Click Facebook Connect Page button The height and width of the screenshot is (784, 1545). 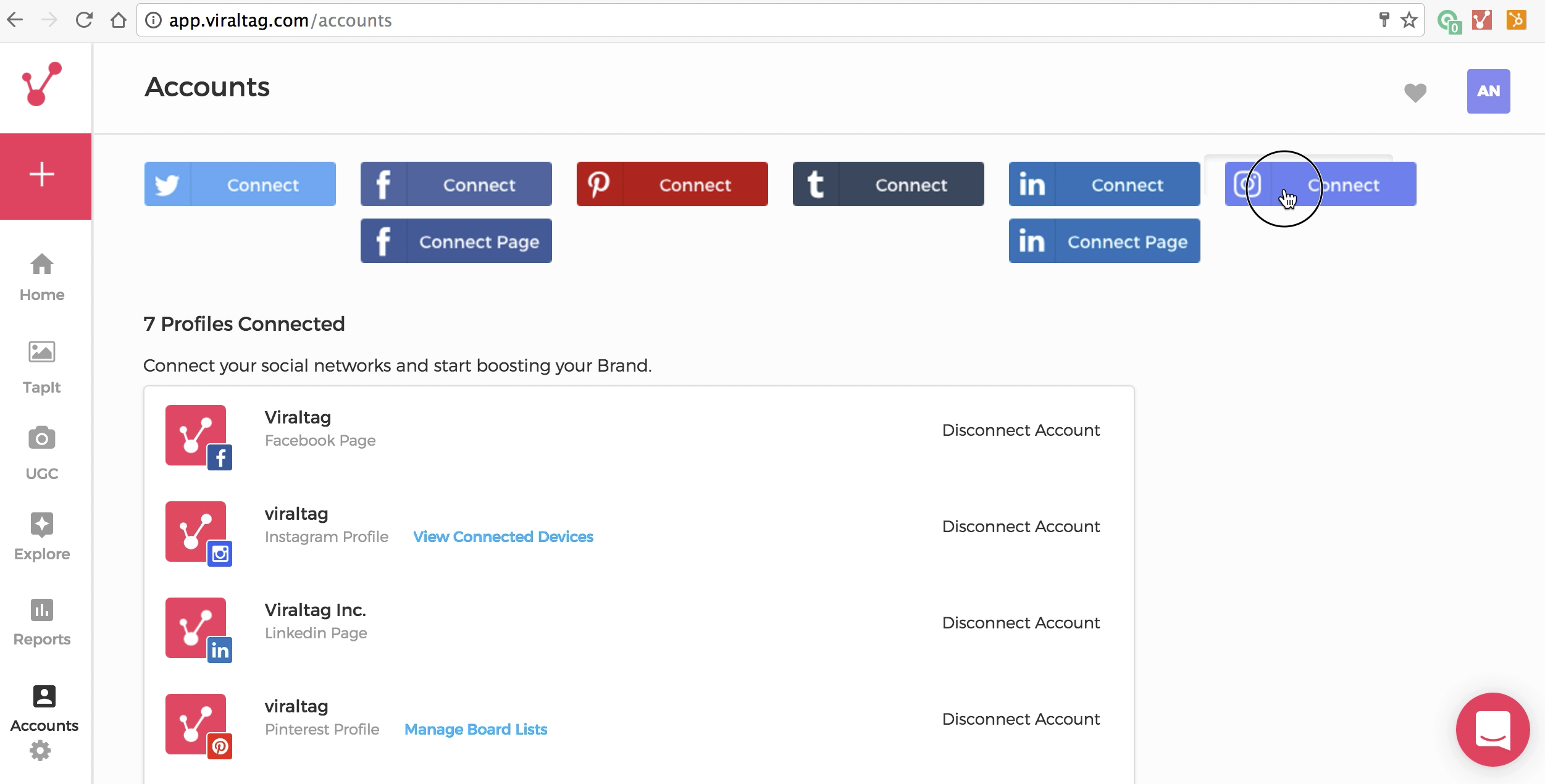tap(456, 241)
